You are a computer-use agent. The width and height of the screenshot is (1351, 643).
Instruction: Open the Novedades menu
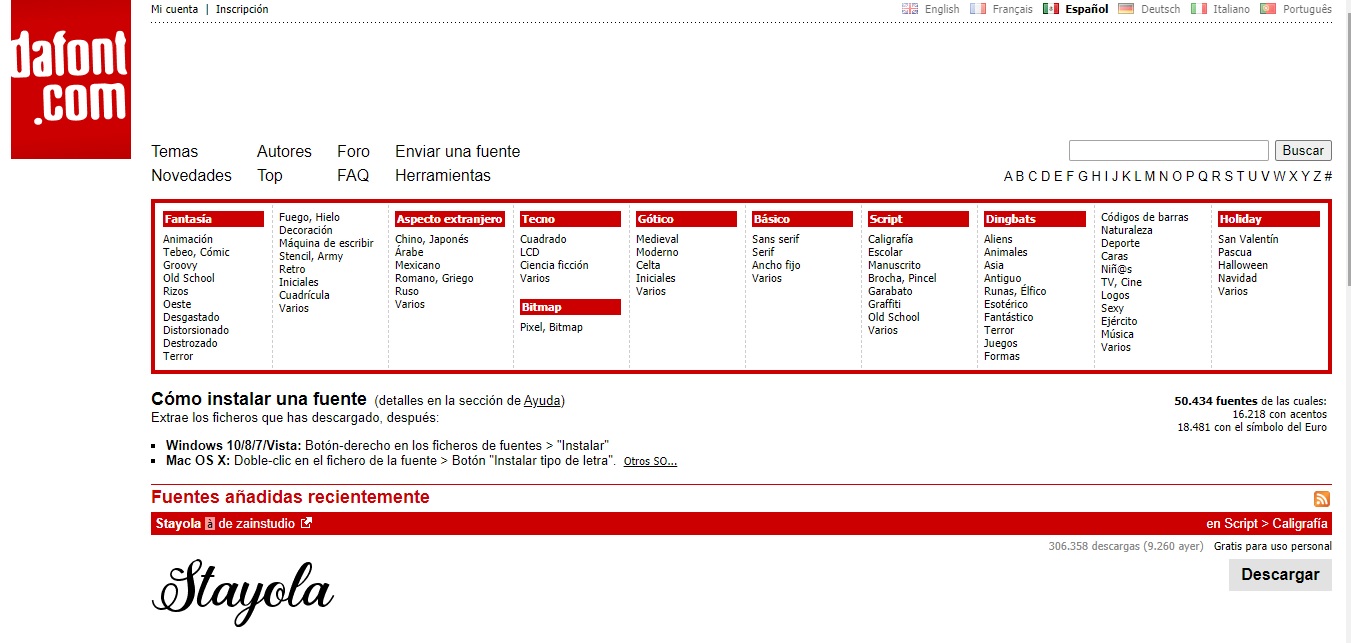pos(191,176)
